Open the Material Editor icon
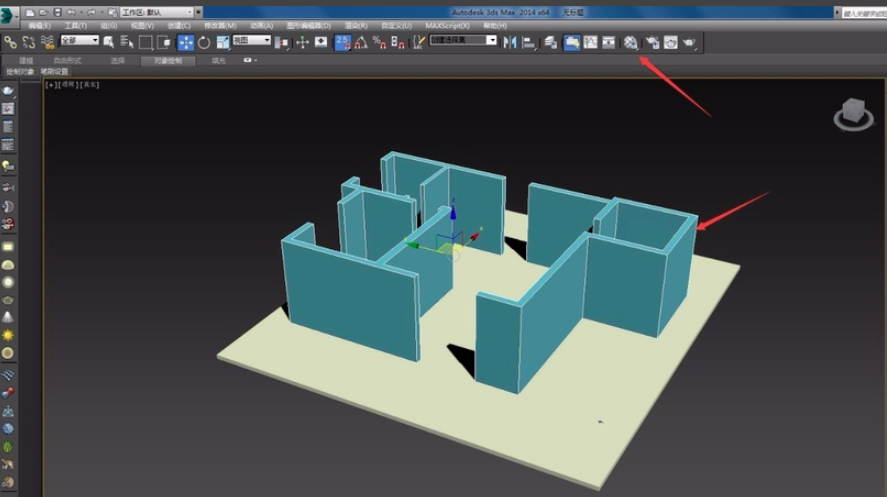Screen dimensions: 887x497 630,42
